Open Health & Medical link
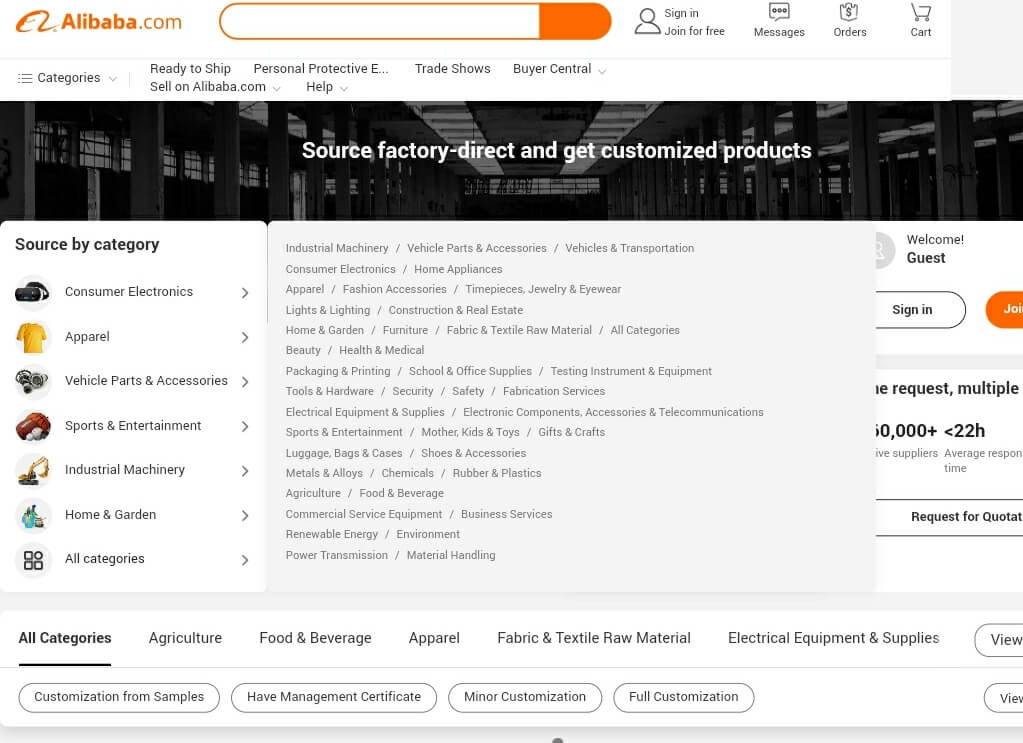The height and width of the screenshot is (743, 1023). pyautogui.click(x=381, y=350)
